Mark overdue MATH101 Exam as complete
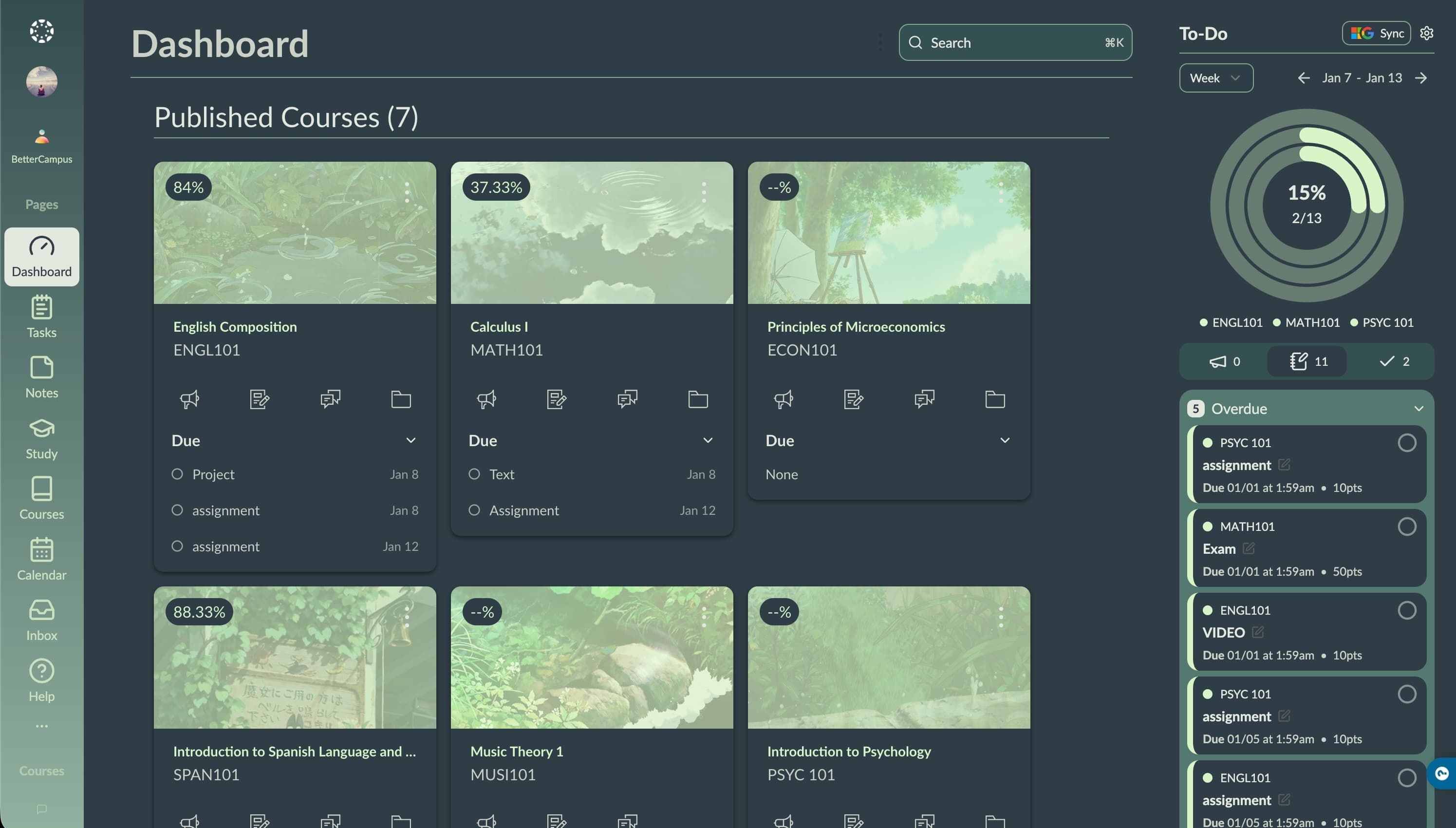Viewport: 1456px width, 828px height. (1406, 527)
